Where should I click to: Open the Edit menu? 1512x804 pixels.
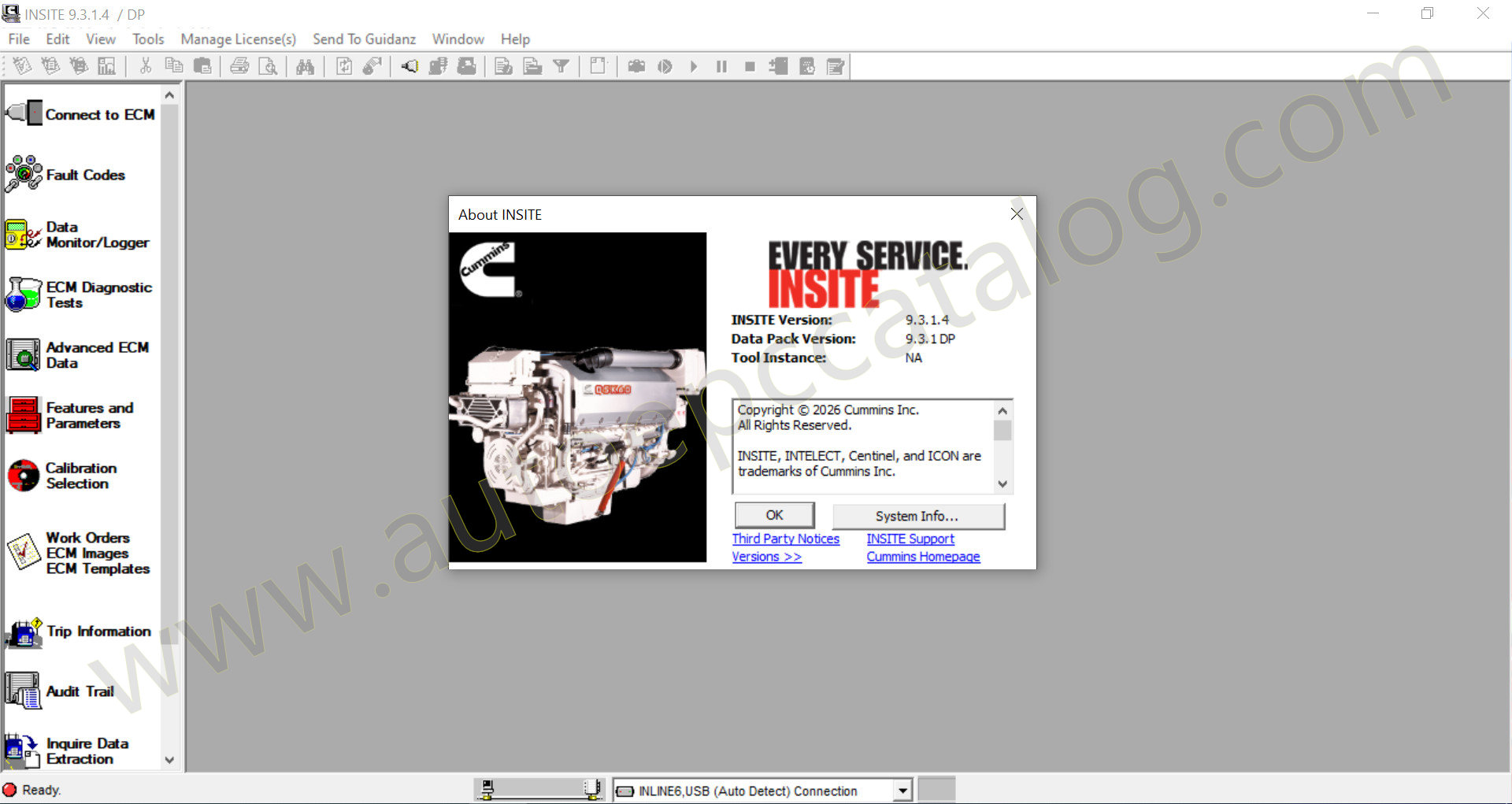pyautogui.click(x=57, y=39)
